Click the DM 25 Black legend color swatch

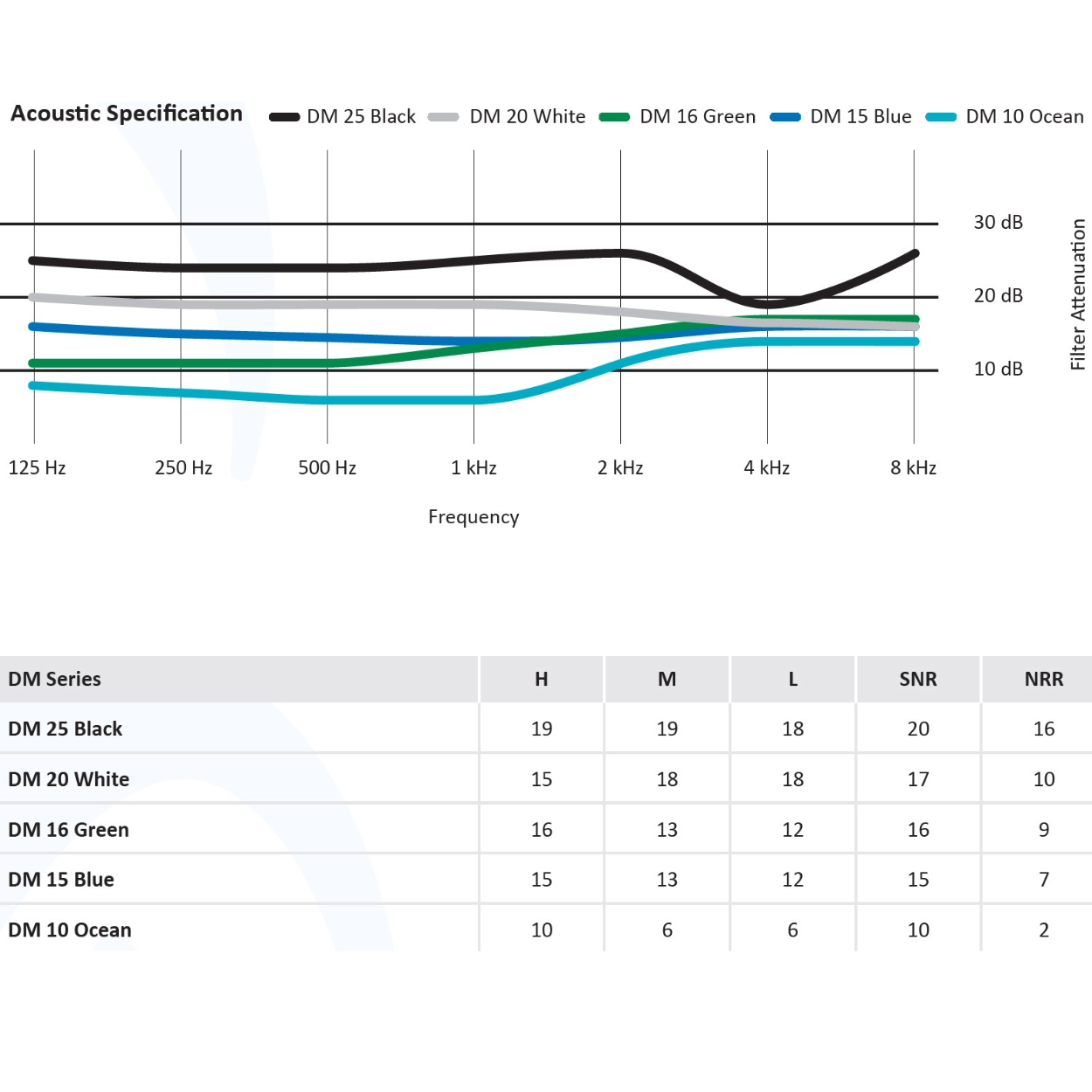pos(284,117)
